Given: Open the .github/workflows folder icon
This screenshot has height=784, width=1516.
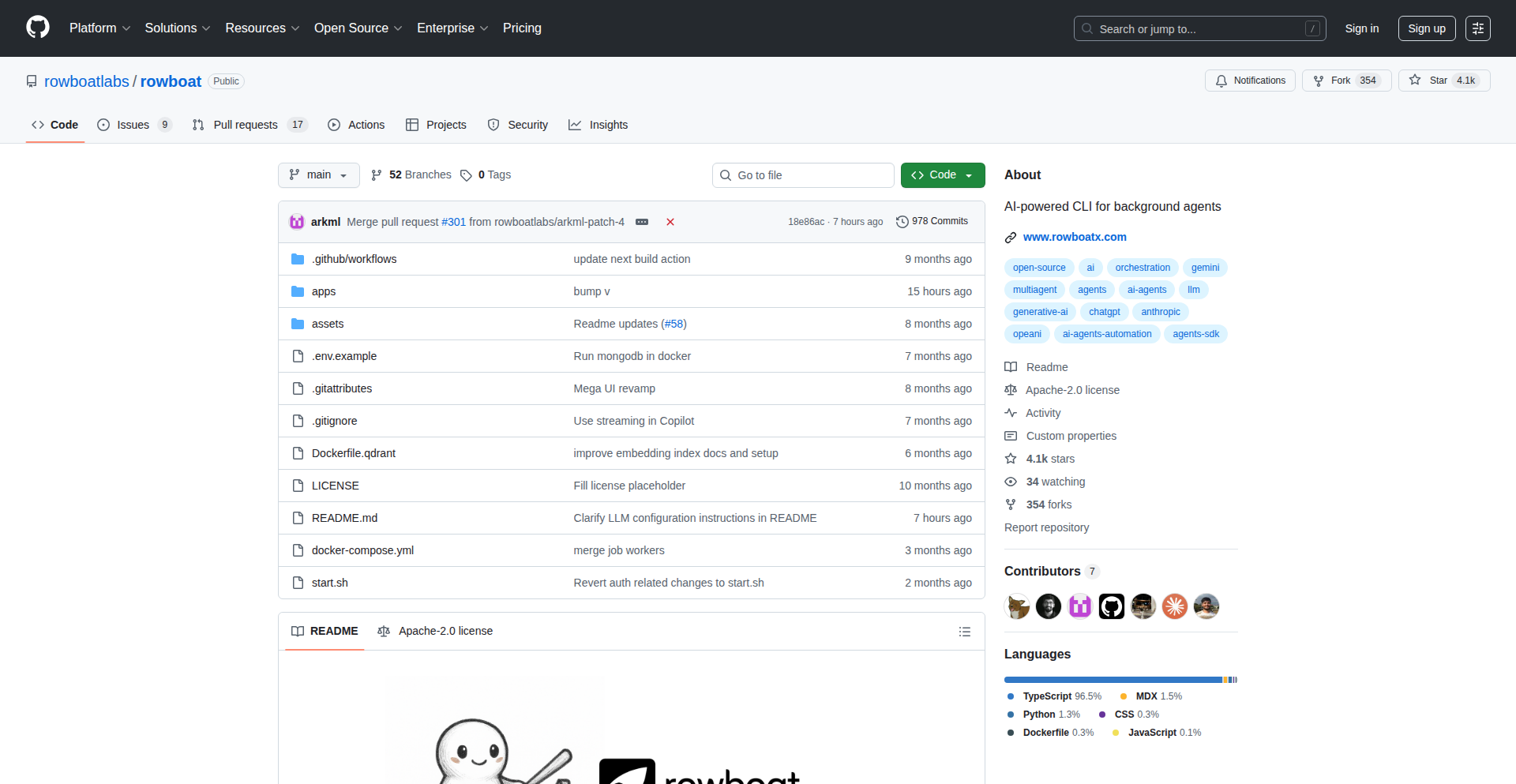Looking at the screenshot, I should [x=298, y=259].
